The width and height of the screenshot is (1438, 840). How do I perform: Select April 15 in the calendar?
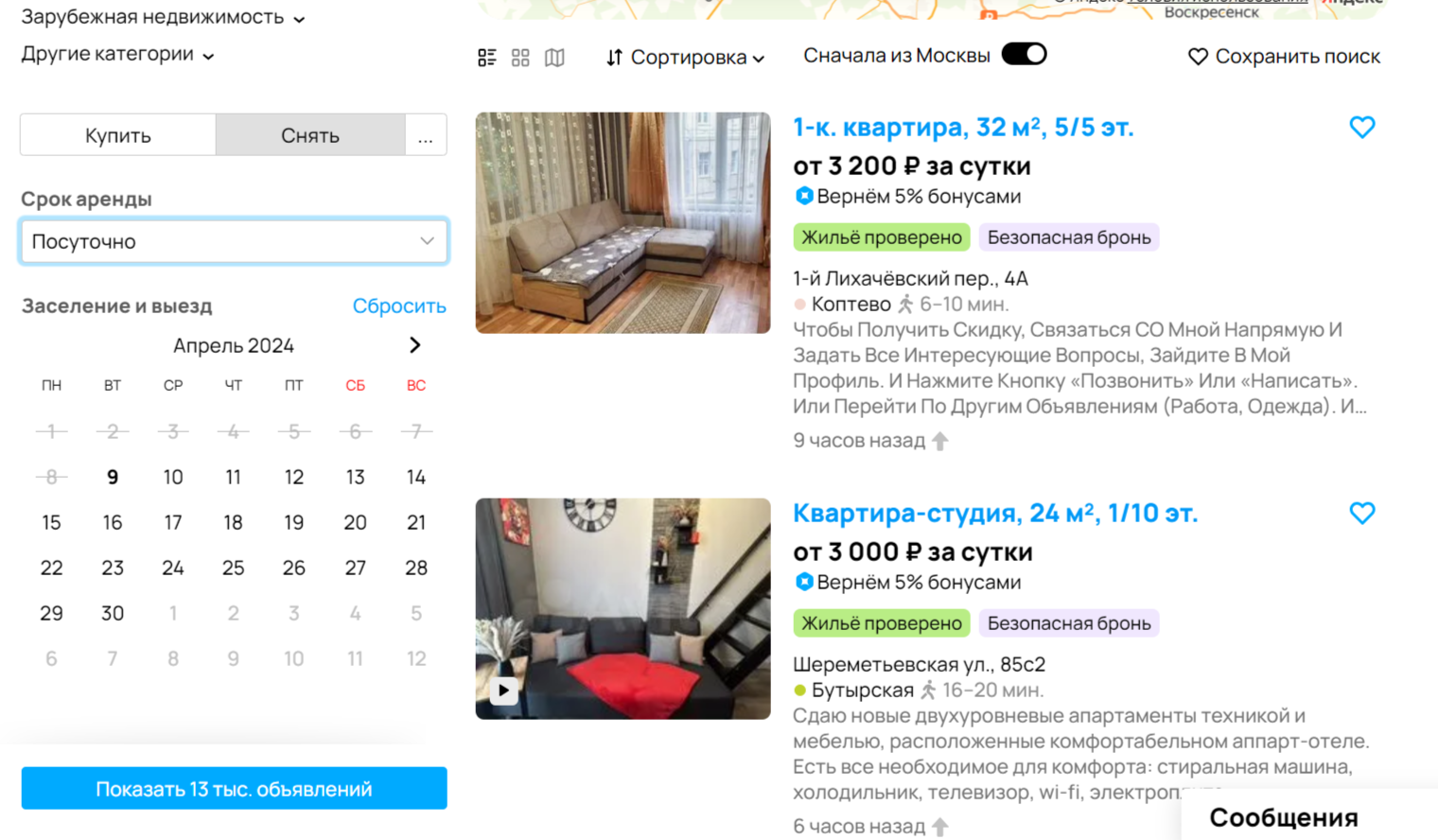52,522
